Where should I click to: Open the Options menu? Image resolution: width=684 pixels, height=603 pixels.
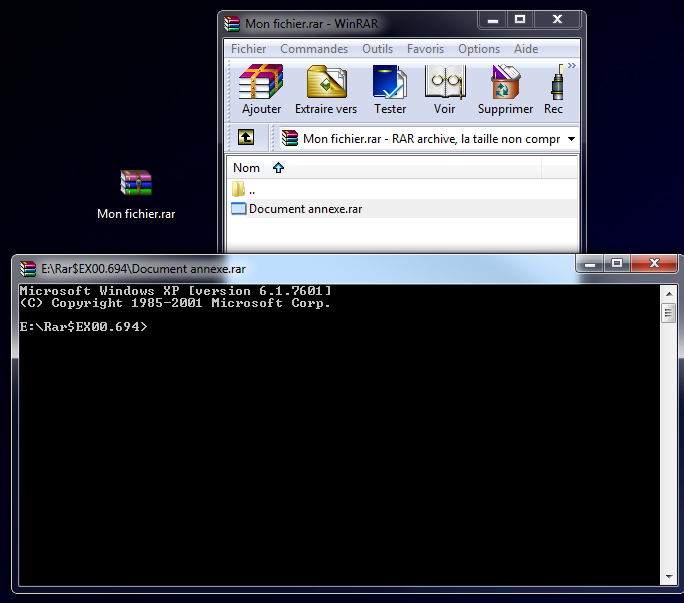(479, 49)
